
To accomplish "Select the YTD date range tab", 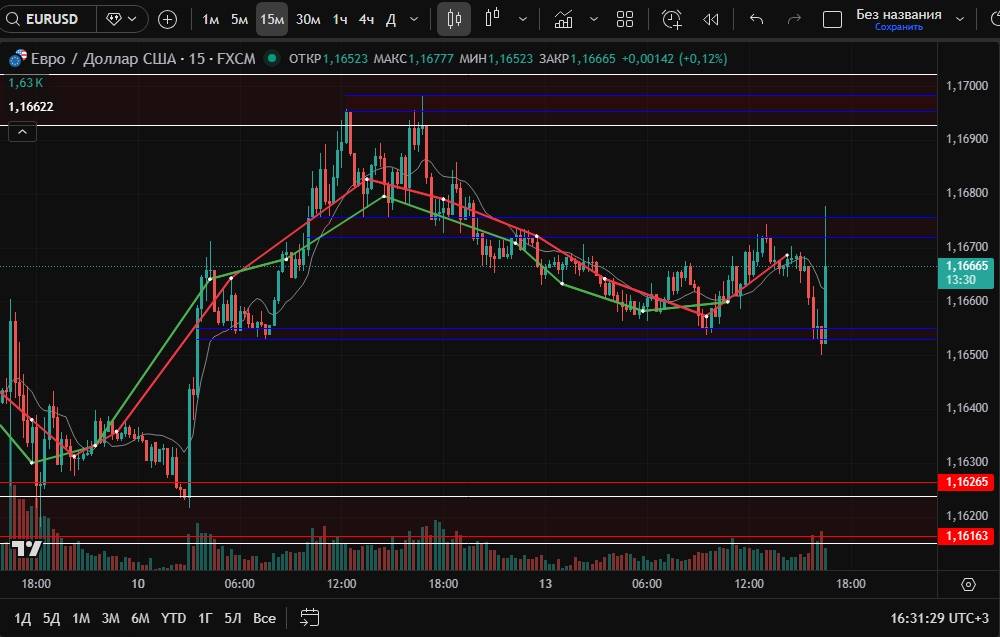I will pos(173,618).
